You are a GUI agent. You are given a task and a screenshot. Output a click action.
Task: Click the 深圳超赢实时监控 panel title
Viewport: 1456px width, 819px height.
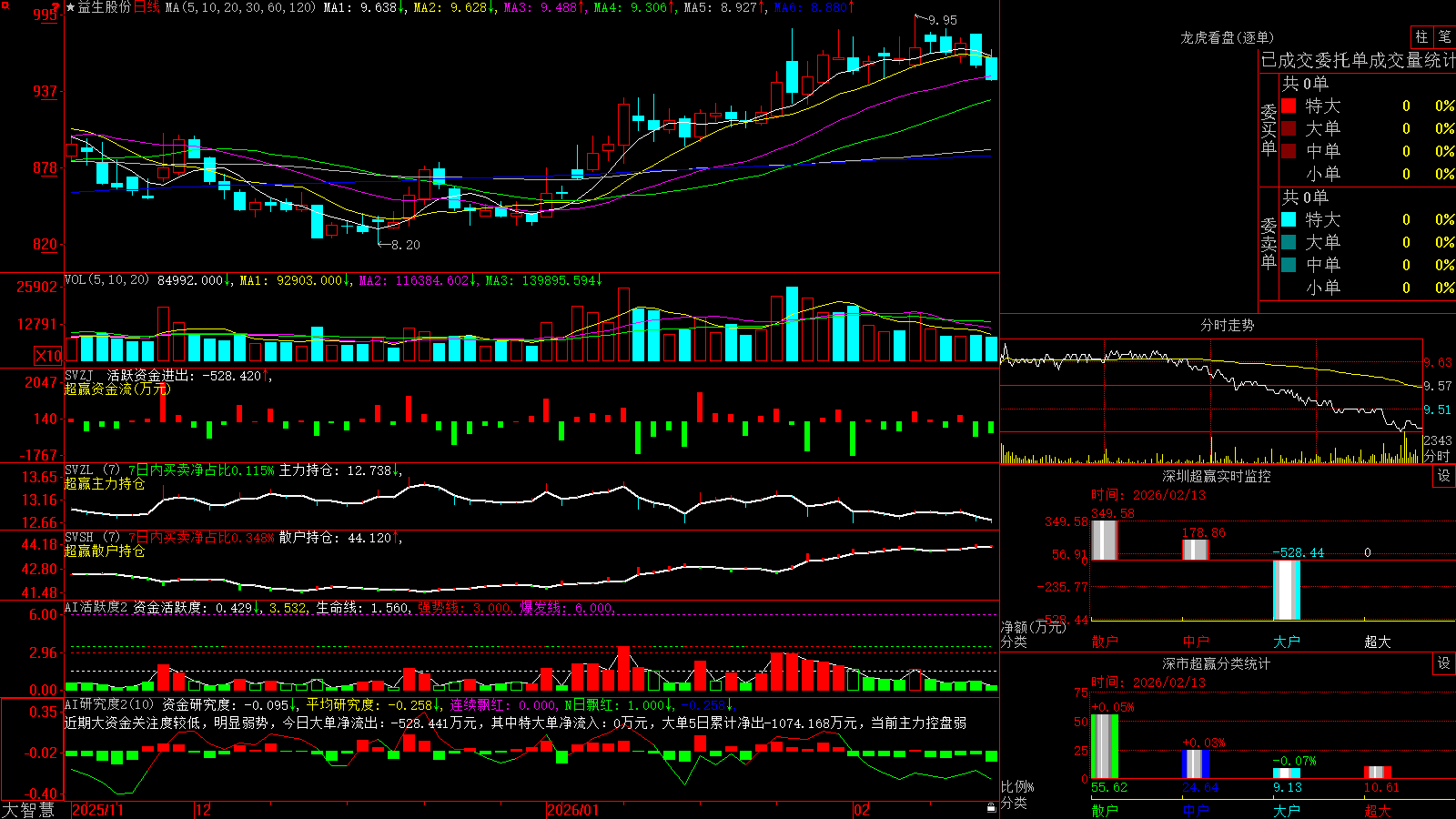coord(1216,476)
